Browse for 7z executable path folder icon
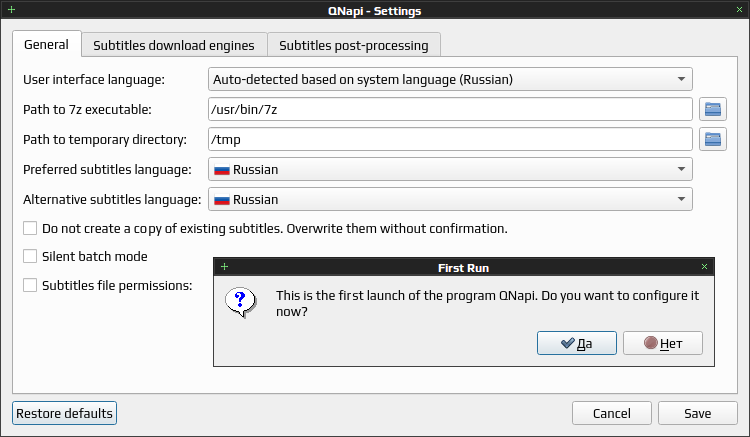The width and height of the screenshot is (750, 437). click(x=713, y=109)
